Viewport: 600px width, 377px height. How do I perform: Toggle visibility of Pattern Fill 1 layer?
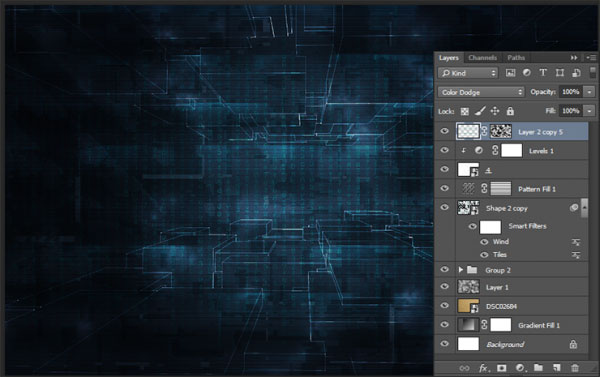444,188
